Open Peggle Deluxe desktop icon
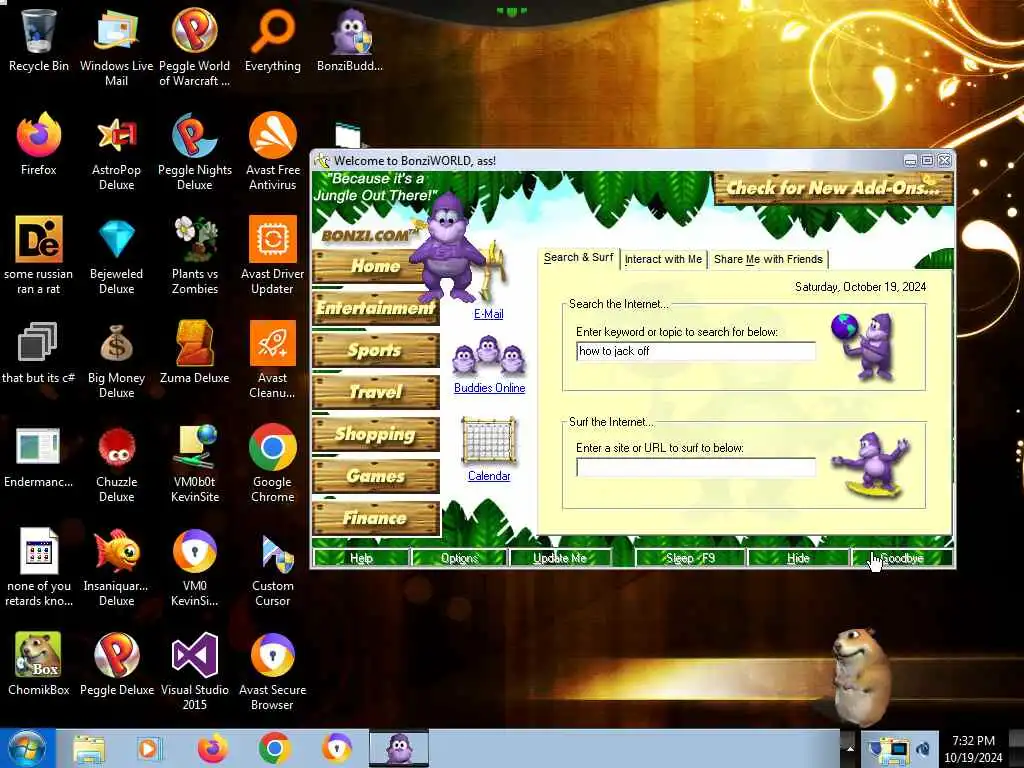This screenshot has width=1024, height=768. click(x=116, y=664)
